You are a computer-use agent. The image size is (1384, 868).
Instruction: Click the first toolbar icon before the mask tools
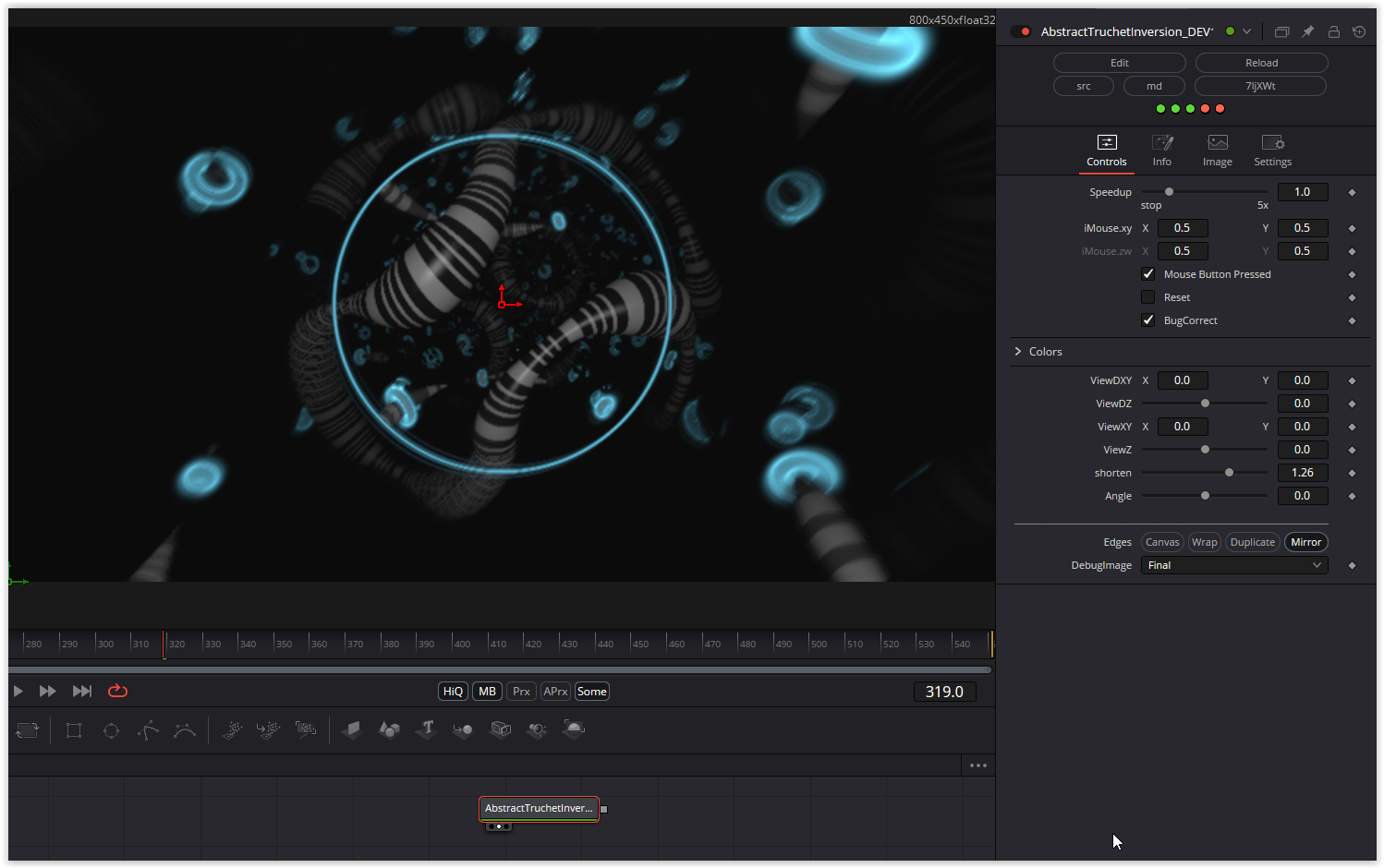tap(28, 730)
